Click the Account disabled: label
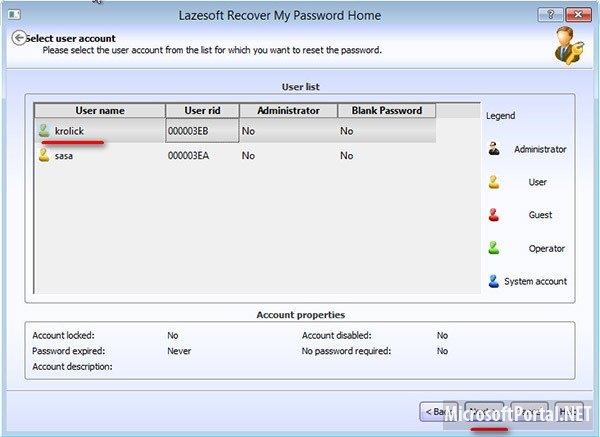This screenshot has height=437, width=600. point(337,336)
